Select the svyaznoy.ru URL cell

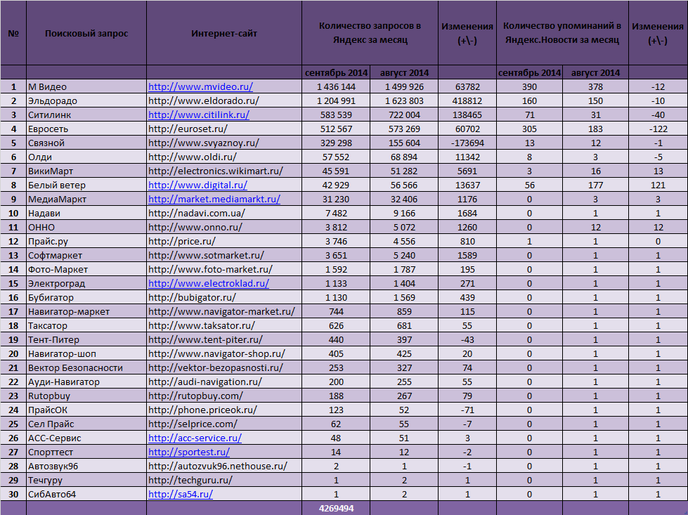pyautogui.click(x=224, y=143)
